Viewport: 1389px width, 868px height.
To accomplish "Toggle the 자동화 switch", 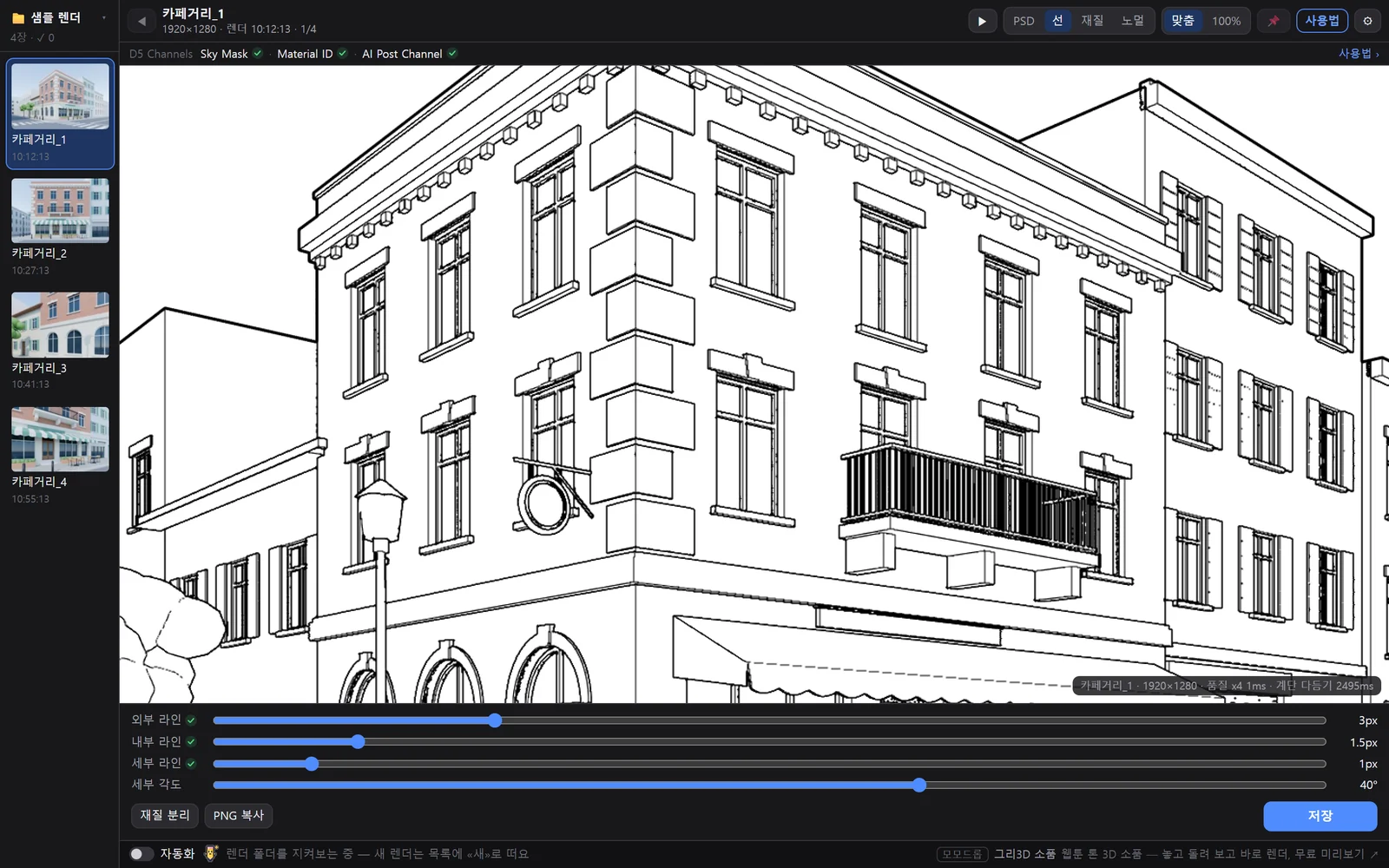I will (142, 854).
